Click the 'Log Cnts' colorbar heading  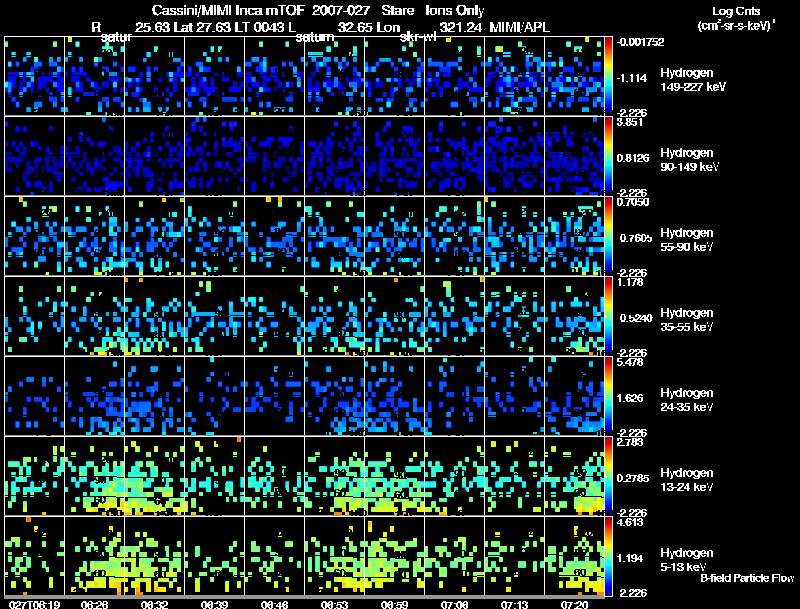736,11
